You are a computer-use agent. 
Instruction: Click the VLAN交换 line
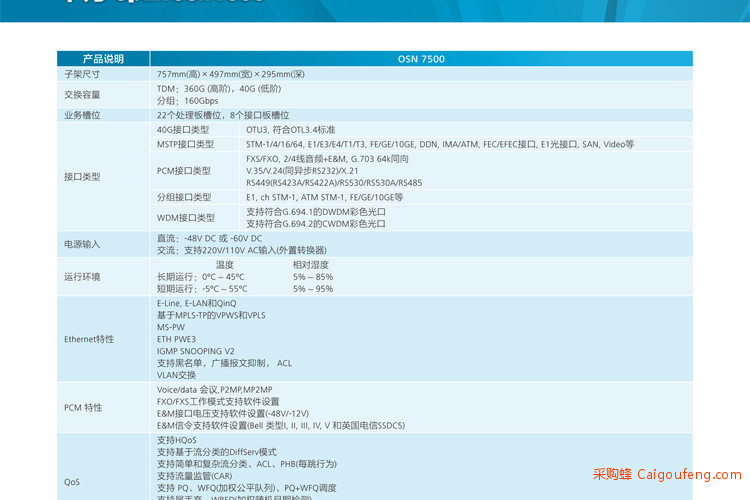(x=176, y=375)
